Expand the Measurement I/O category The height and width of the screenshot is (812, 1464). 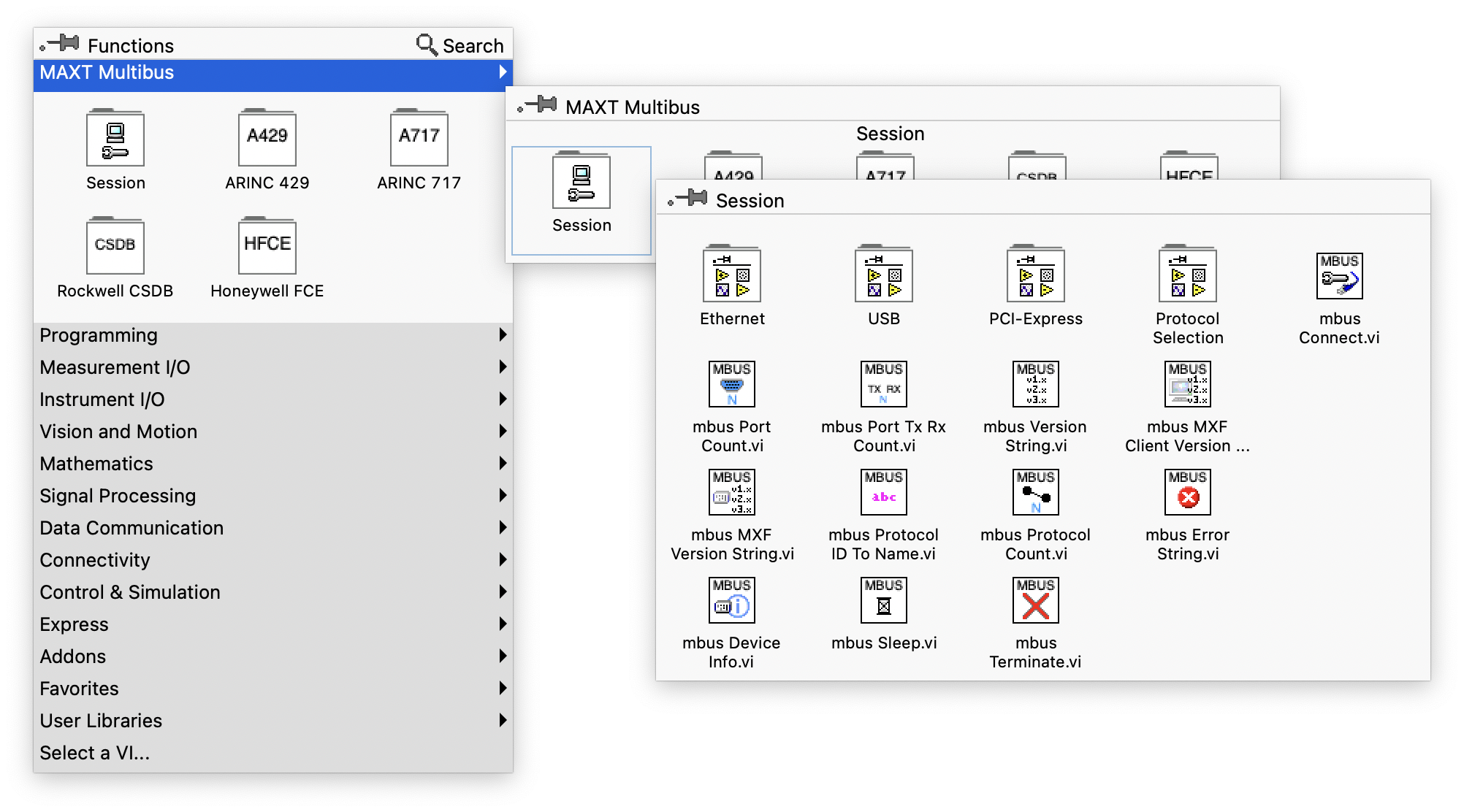click(273, 367)
